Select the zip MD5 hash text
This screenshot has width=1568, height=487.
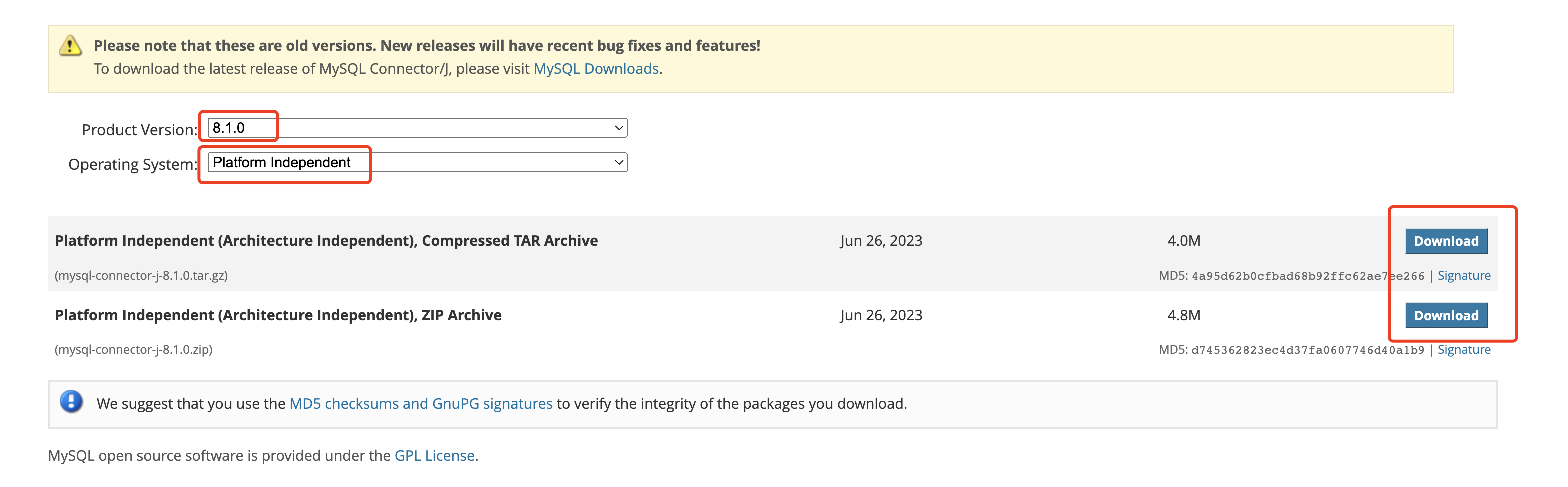coord(1308,350)
